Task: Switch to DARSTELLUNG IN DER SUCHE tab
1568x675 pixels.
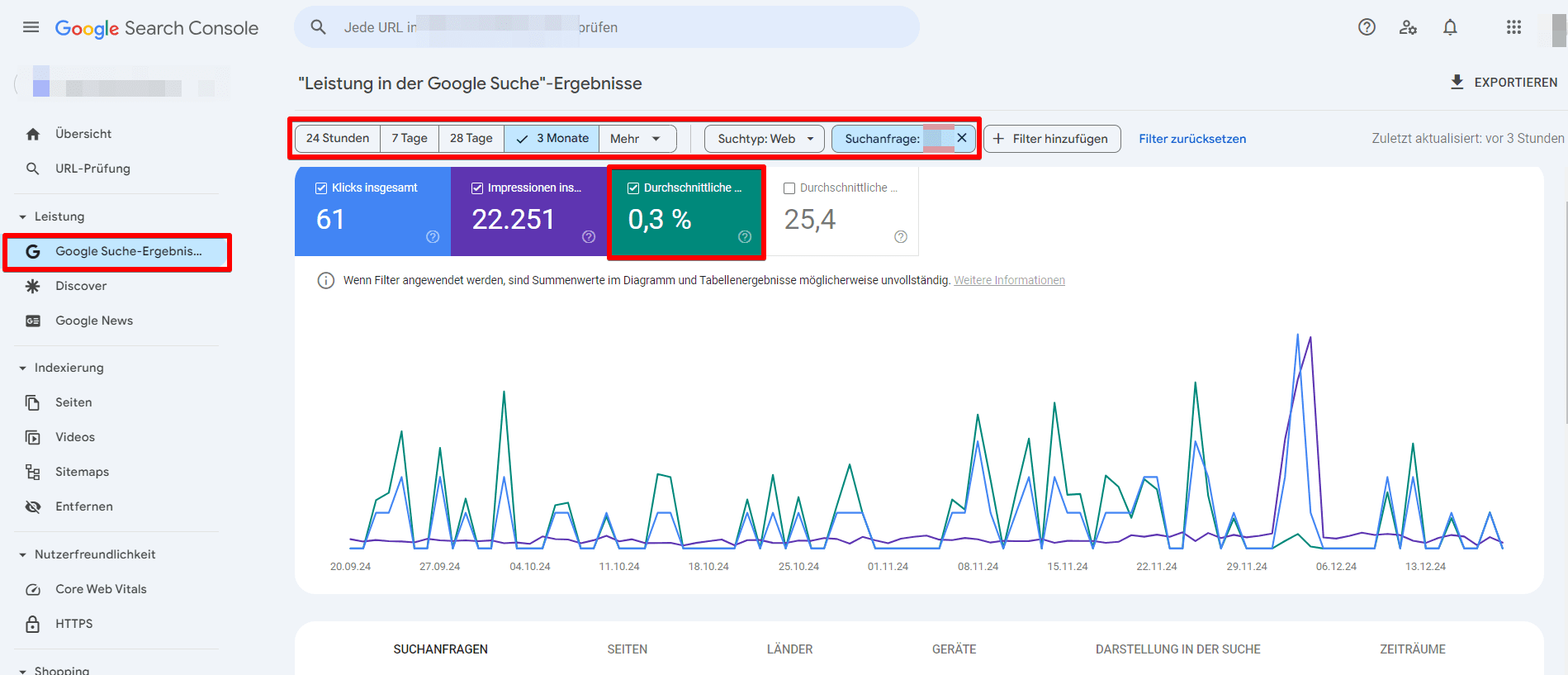Action: tap(1178, 649)
